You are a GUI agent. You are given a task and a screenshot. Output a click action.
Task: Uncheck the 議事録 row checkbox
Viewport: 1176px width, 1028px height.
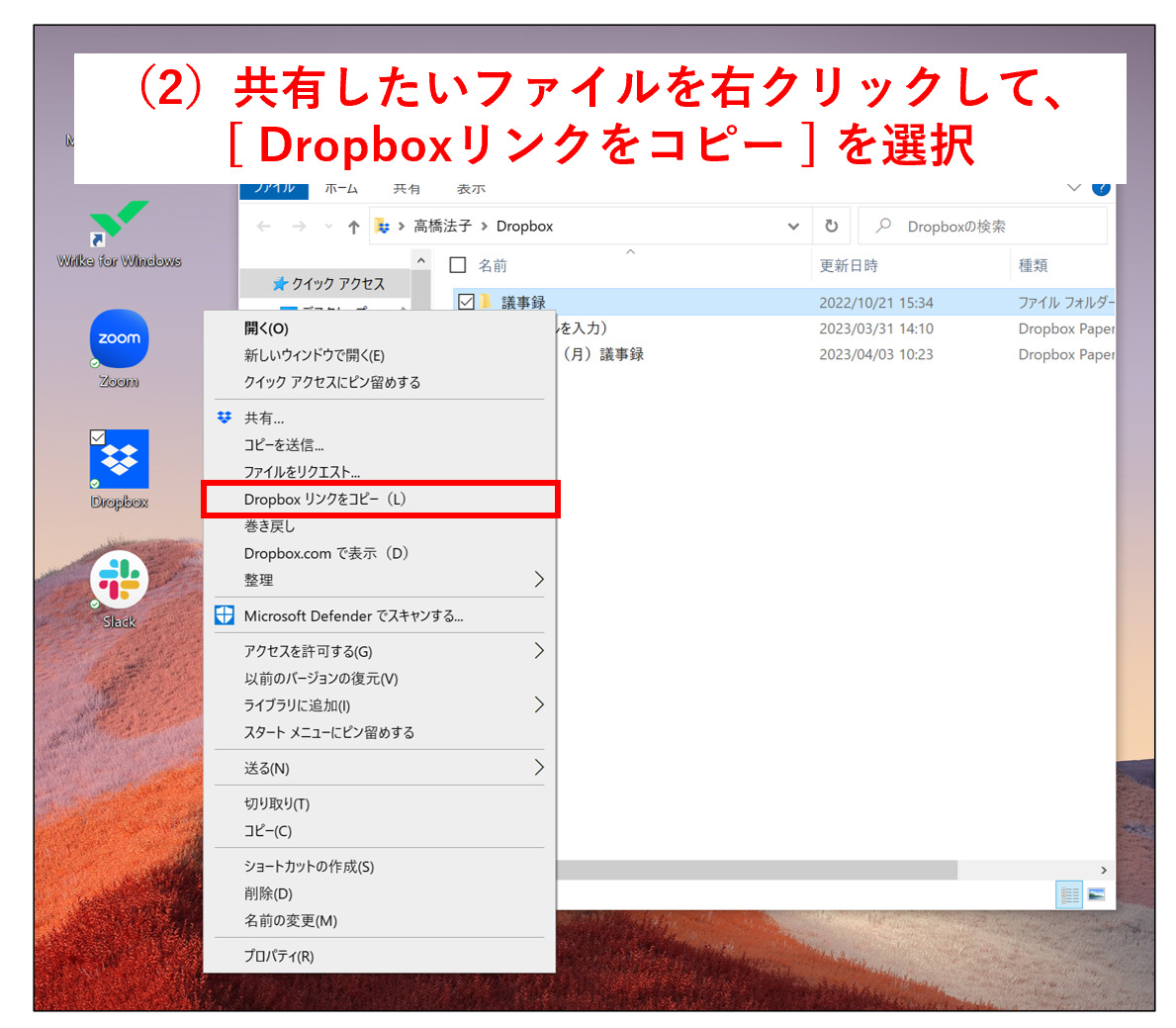pos(466,302)
